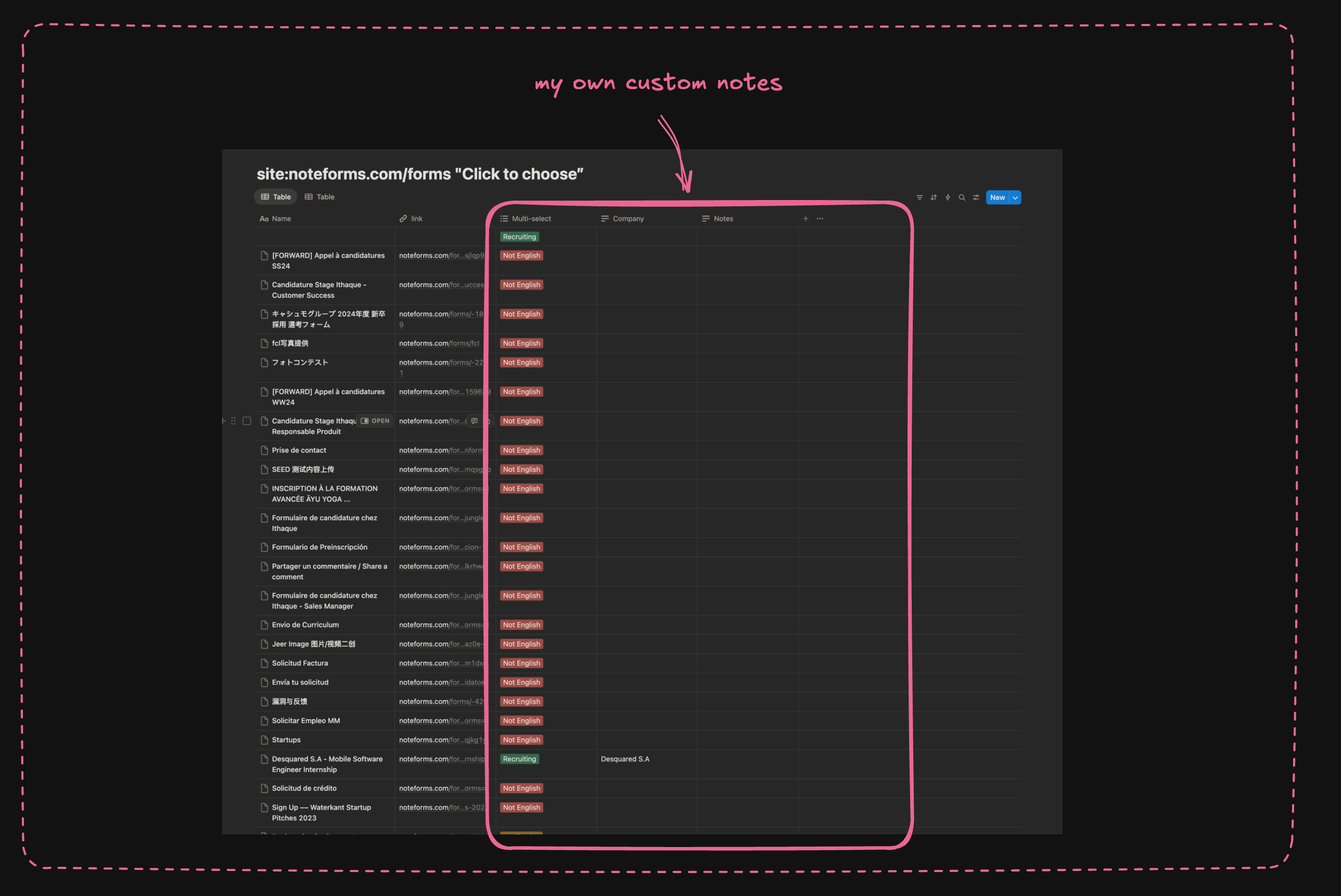
Task: Open comments via the comment bubble on Candidature row
Action: (x=475, y=421)
